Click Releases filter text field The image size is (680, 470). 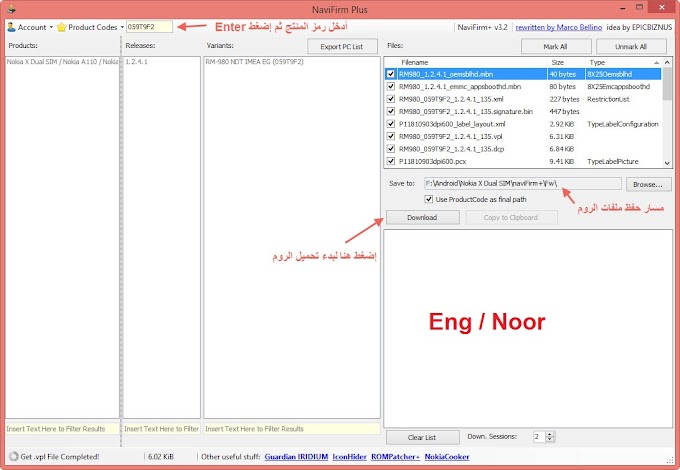tap(161, 429)
